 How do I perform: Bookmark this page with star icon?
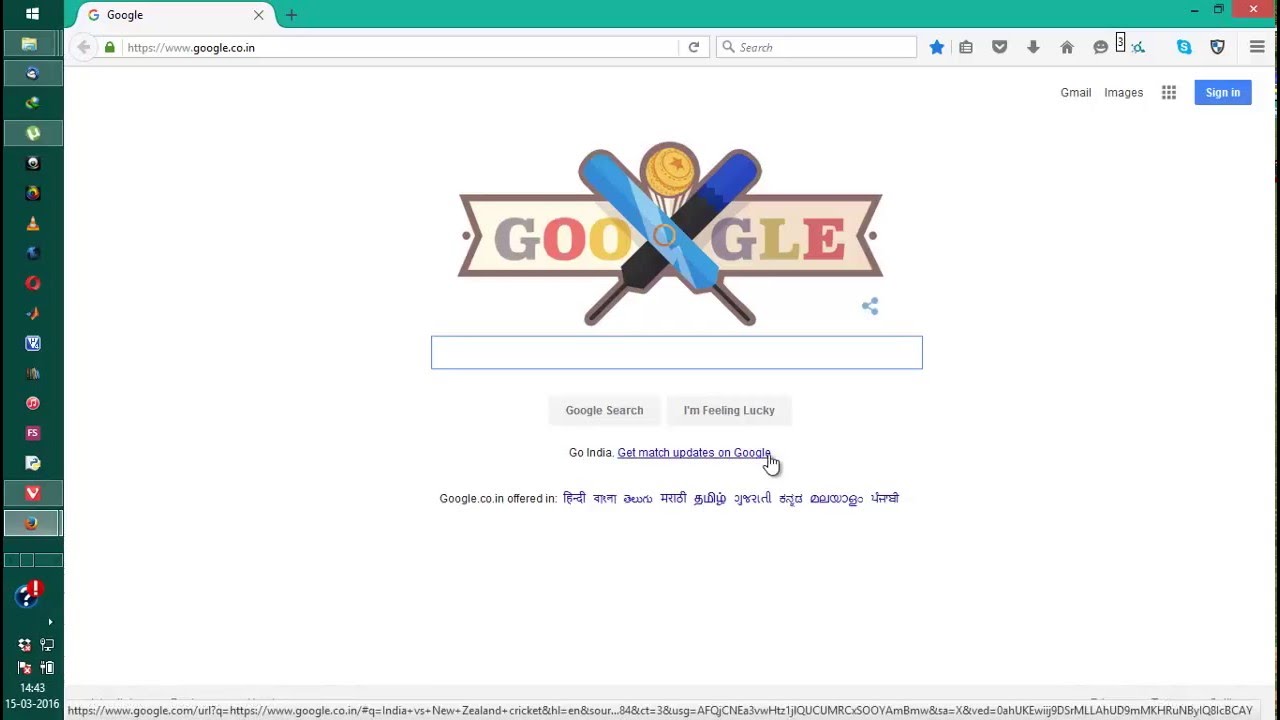pos(936,47)
